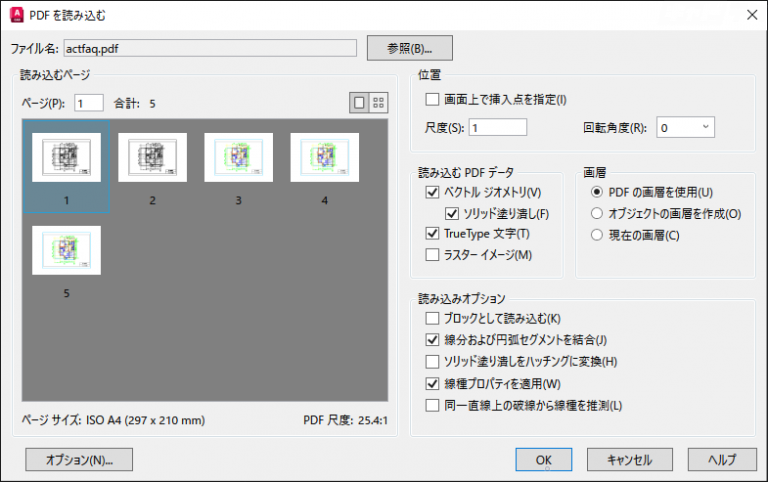Select オブジェクトの画層を作成 radio button
This screenshot has width=768, height=482.
pos(598,213)
